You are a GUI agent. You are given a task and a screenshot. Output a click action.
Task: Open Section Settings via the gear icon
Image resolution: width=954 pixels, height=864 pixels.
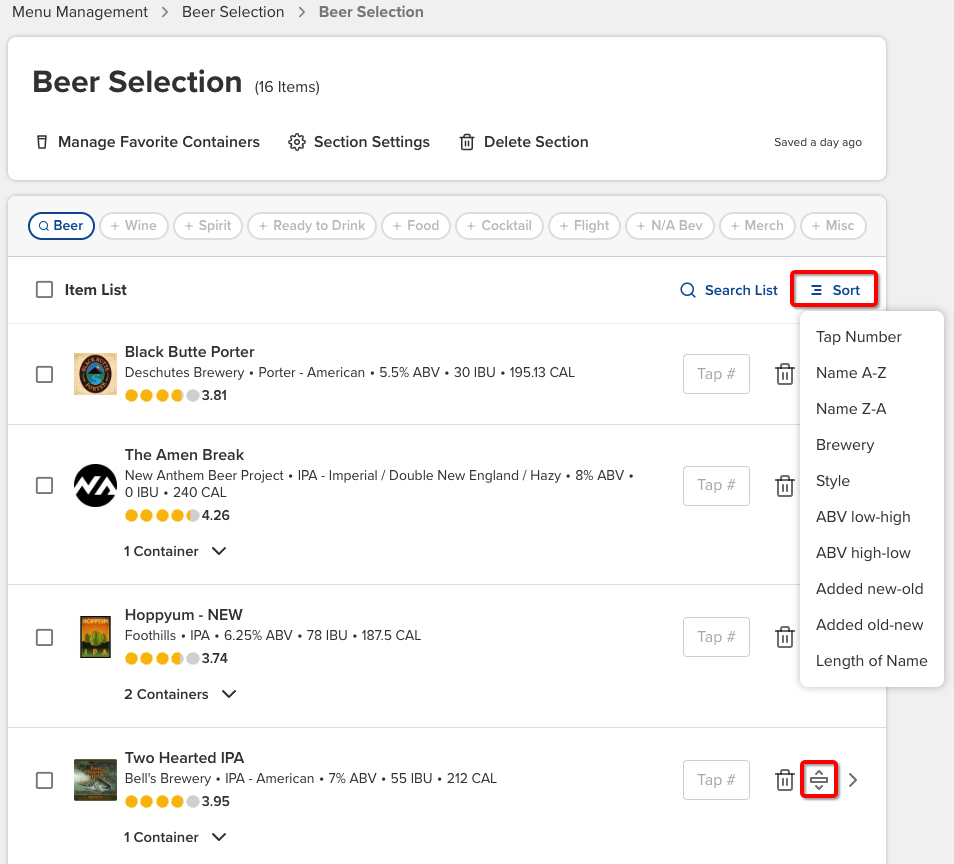[297, 142]
